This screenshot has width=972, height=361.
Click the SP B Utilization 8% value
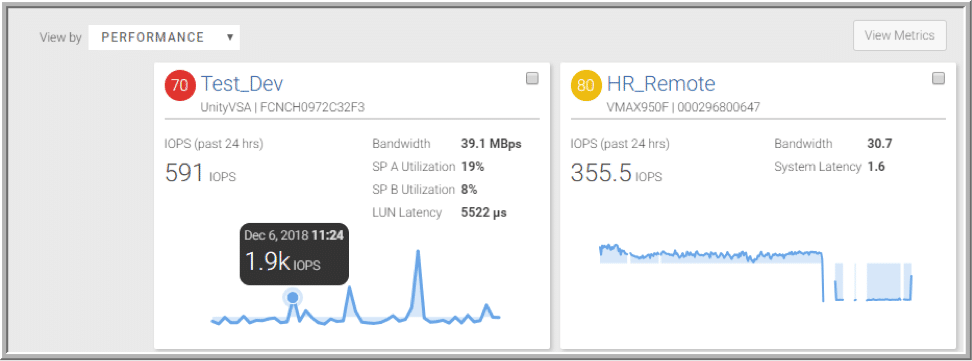469,190
